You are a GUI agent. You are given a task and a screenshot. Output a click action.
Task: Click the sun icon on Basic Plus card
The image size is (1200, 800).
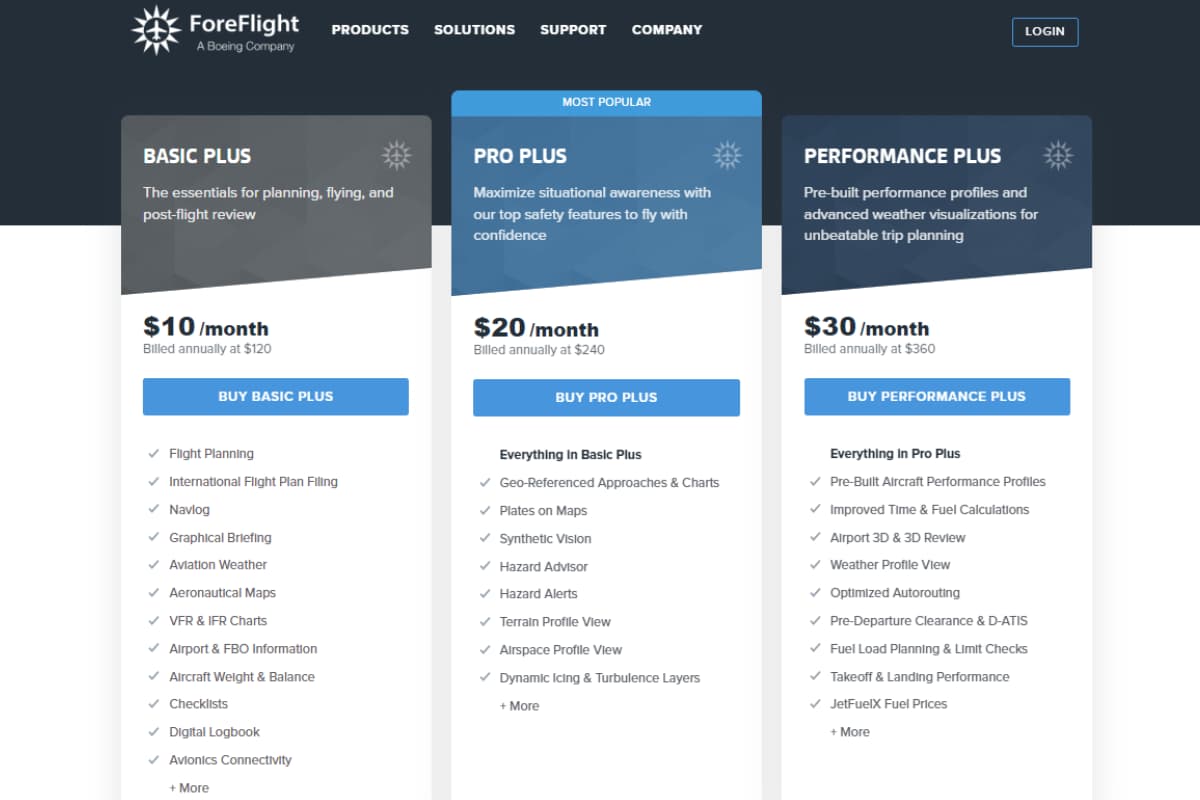(397, 155)
